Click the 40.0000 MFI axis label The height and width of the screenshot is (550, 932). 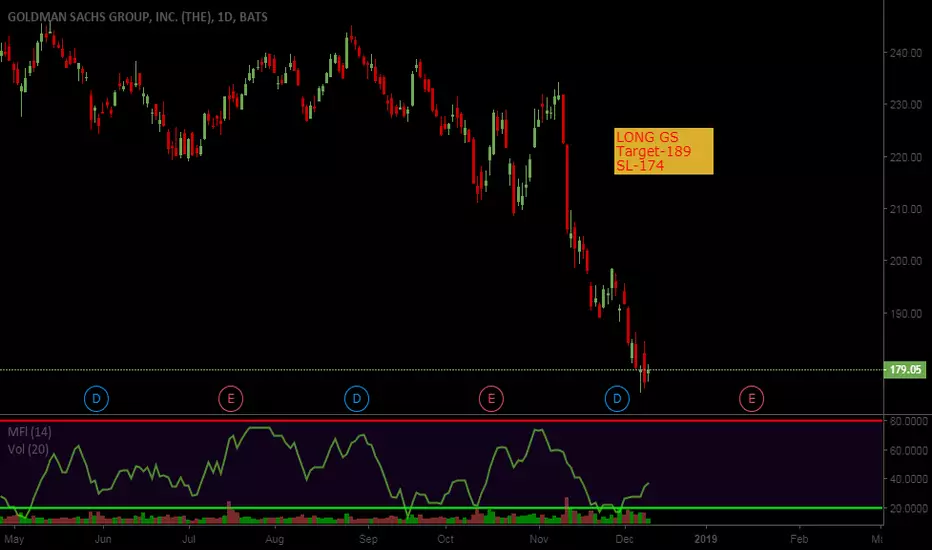pos(908,479)
